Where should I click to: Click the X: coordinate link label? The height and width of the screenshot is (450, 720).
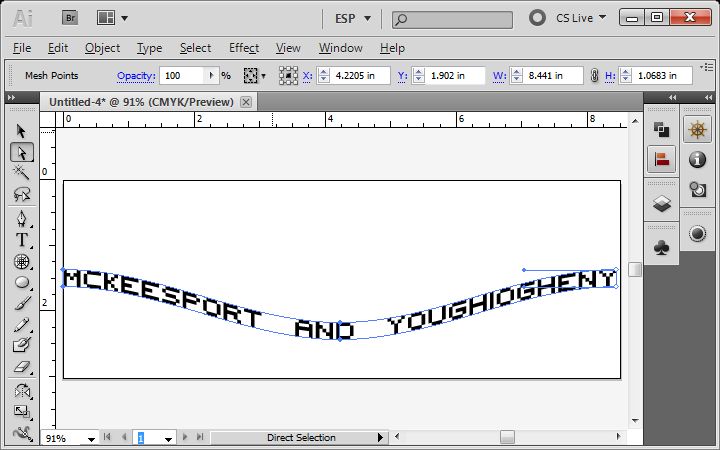(308, 76)
